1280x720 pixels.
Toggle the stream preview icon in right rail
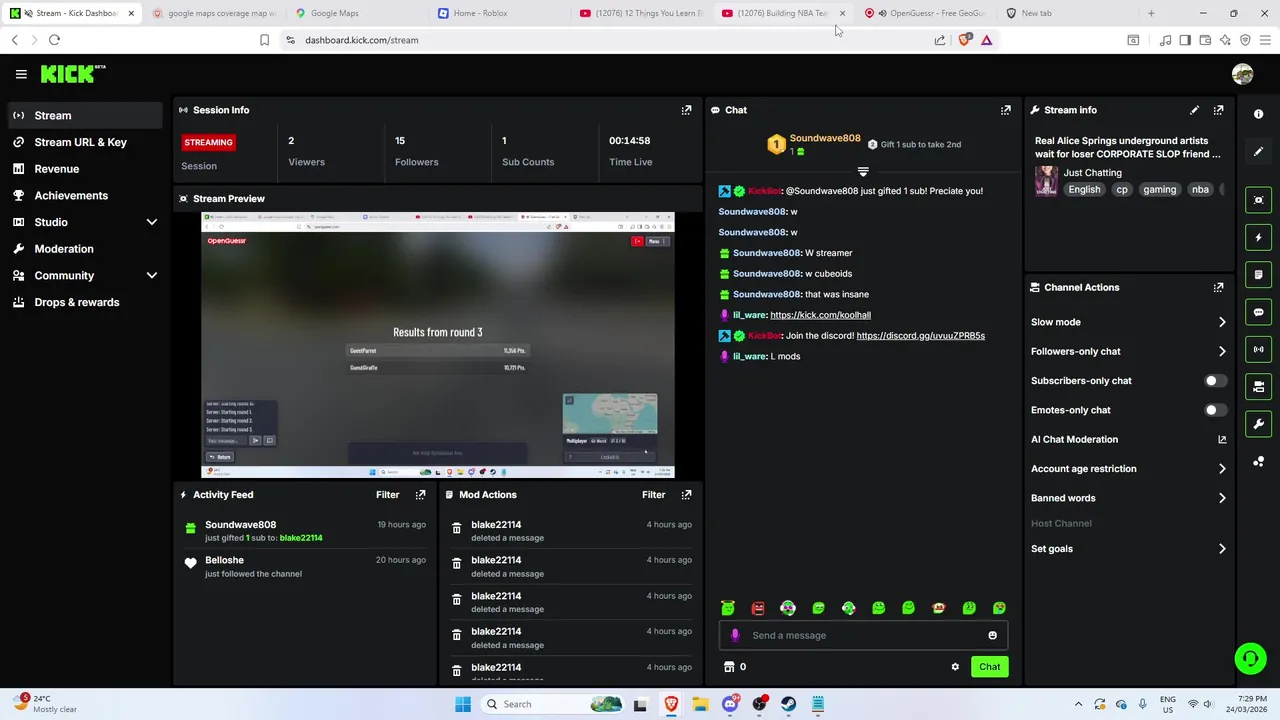[x=1259, y=200]
